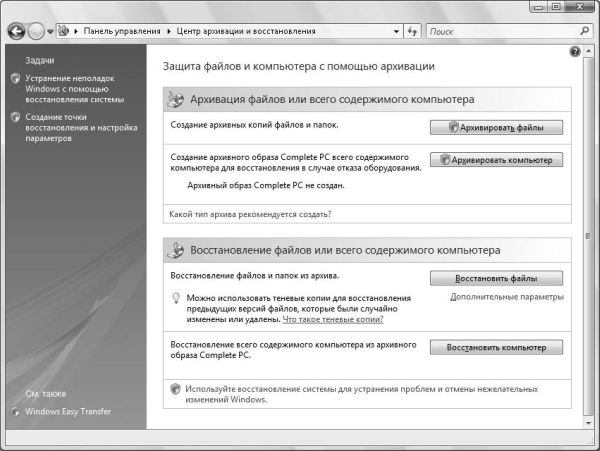600x451 pixels.
Task: Open Дополнительные параметры link
Action: 507,297
